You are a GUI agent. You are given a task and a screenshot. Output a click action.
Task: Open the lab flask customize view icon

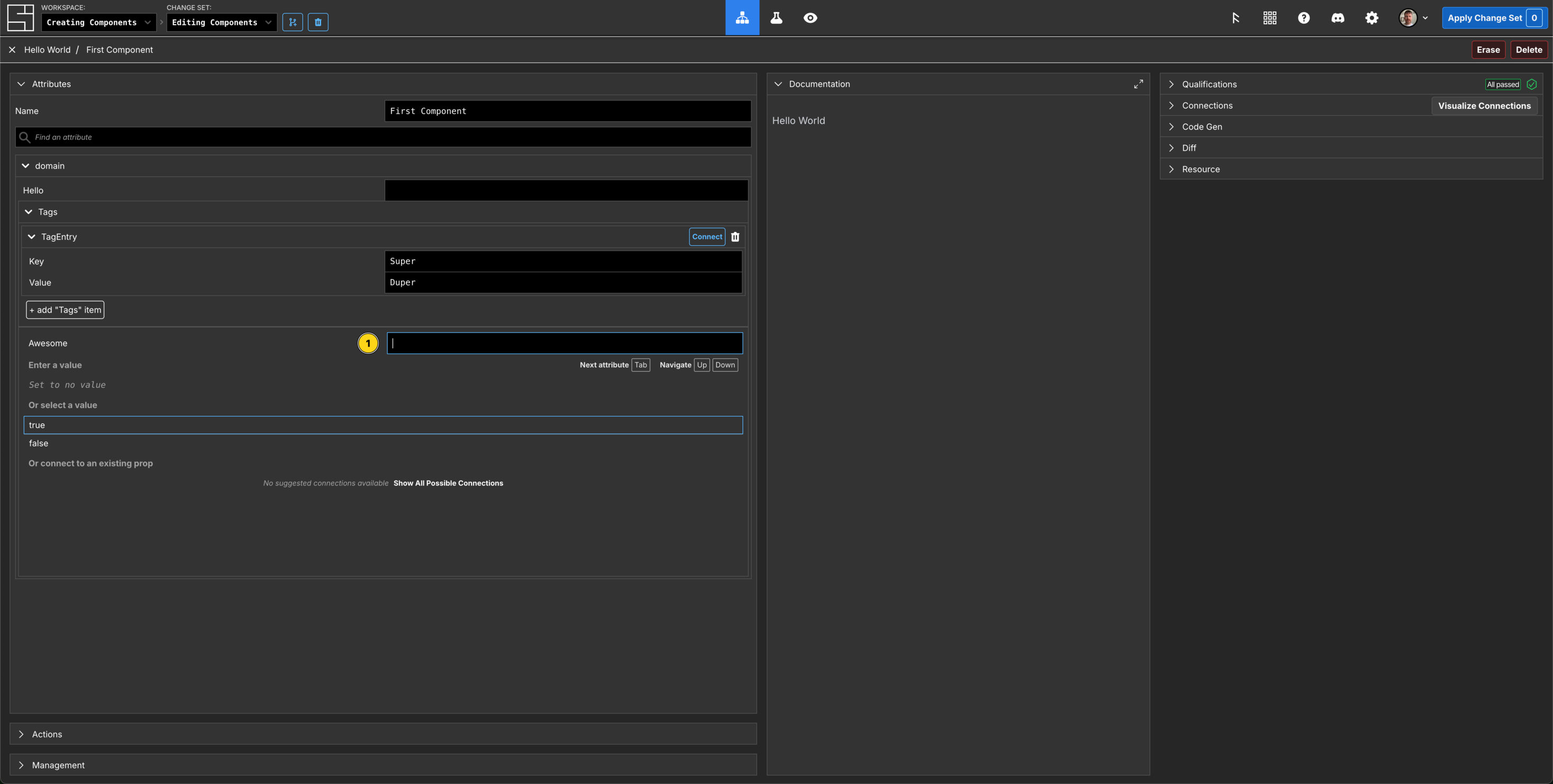(x=776, y=17)
